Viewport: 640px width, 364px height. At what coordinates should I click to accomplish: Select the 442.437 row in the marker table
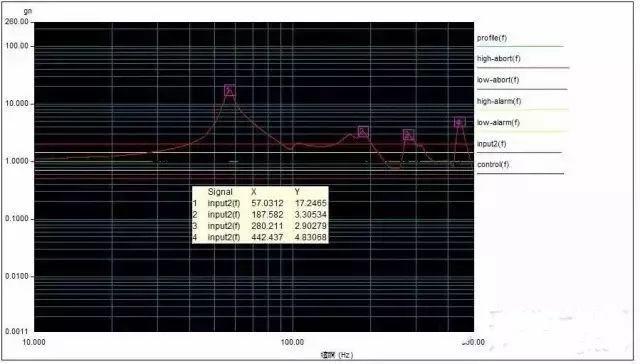click(260, 237)
